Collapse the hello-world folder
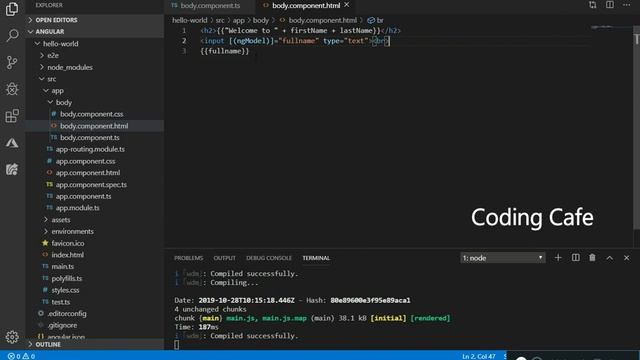Viewport: 640px width, 360px height. (x=95, y=44)
